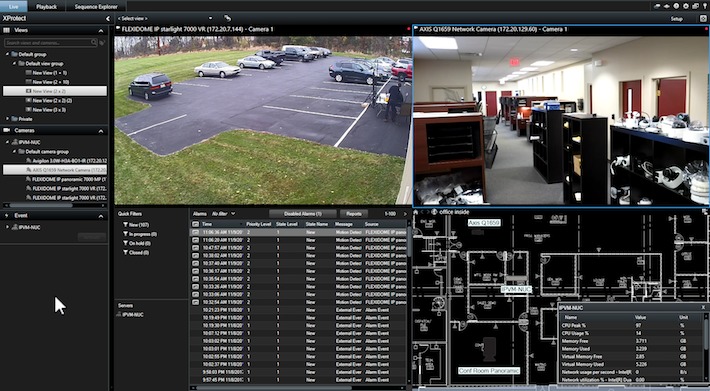
Task: Select the FLEXIDOME starlight parking lot video
Action: (x=263, y=120)
